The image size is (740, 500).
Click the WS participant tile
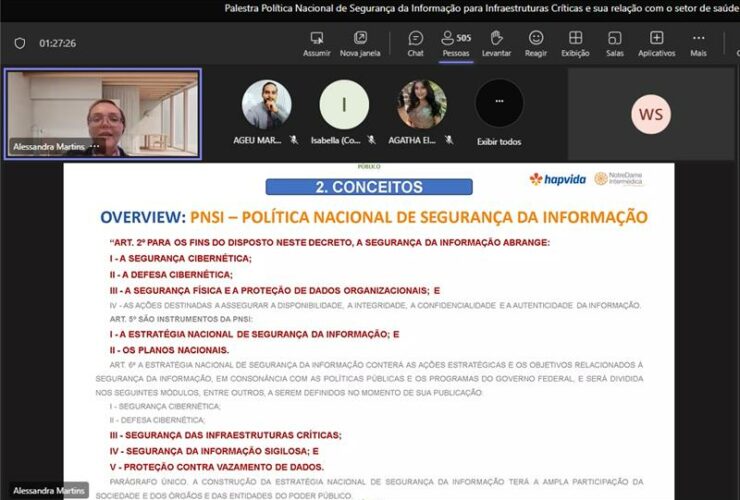[651, 114]
